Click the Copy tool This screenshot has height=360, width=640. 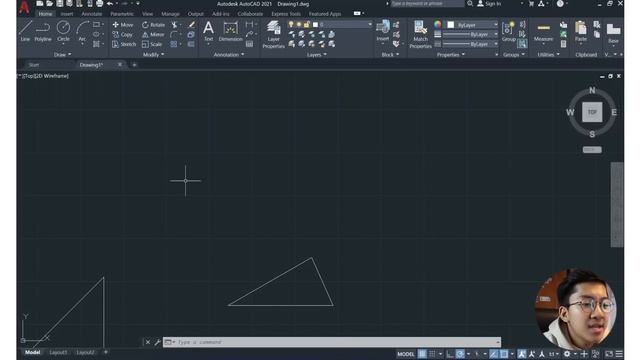(x=122, y=35)
